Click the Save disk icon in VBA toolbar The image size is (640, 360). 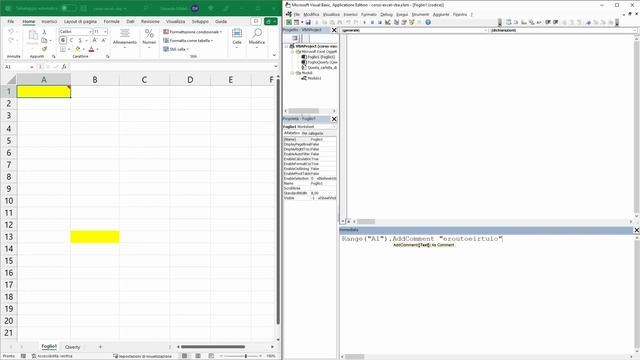(x=308, y=22)
